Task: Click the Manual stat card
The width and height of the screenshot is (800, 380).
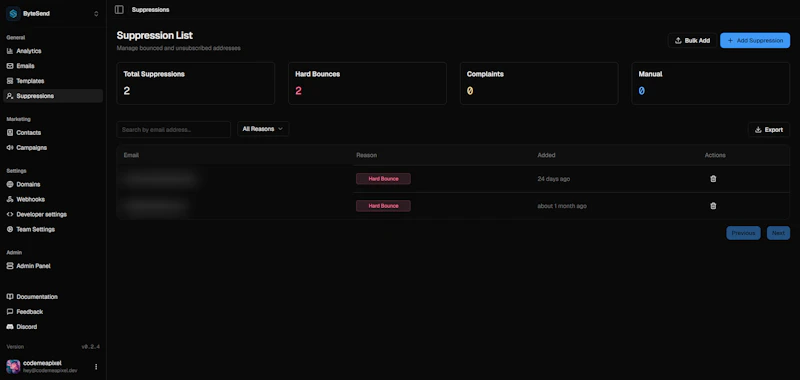Action: tap(711, 84)
